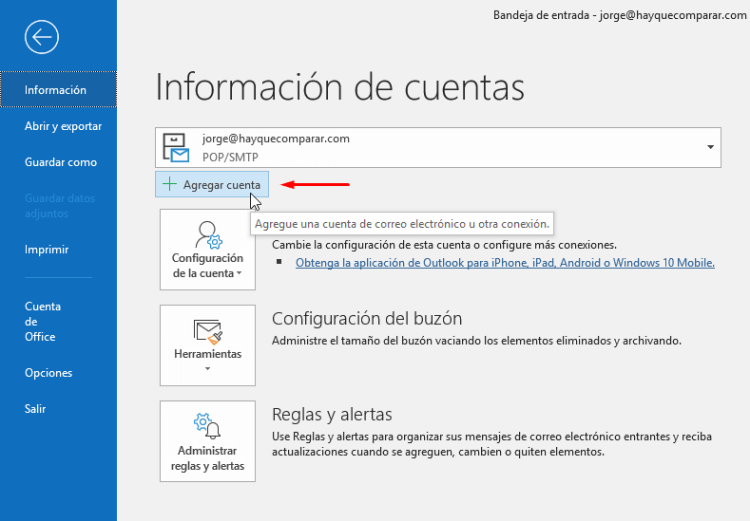750x521 pixels.
Task: Expand the account selector dropdown arrow
Action: (x=710, y=147)
